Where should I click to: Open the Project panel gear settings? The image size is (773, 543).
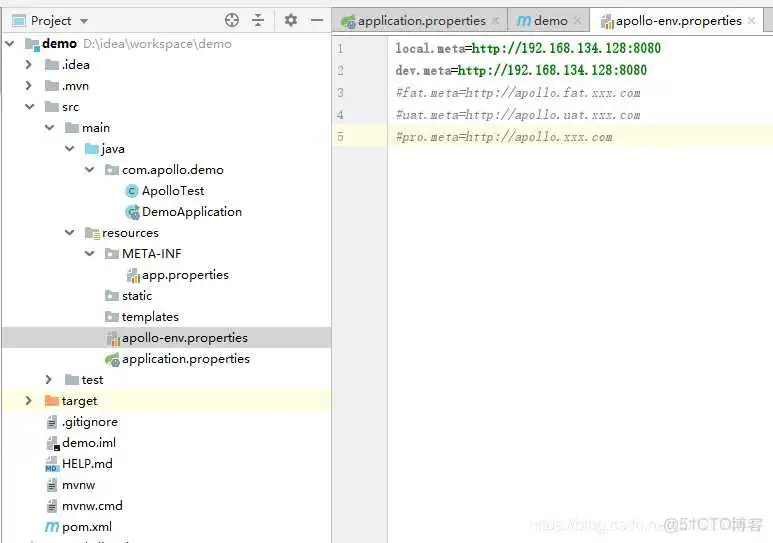(x=291, y=20)
